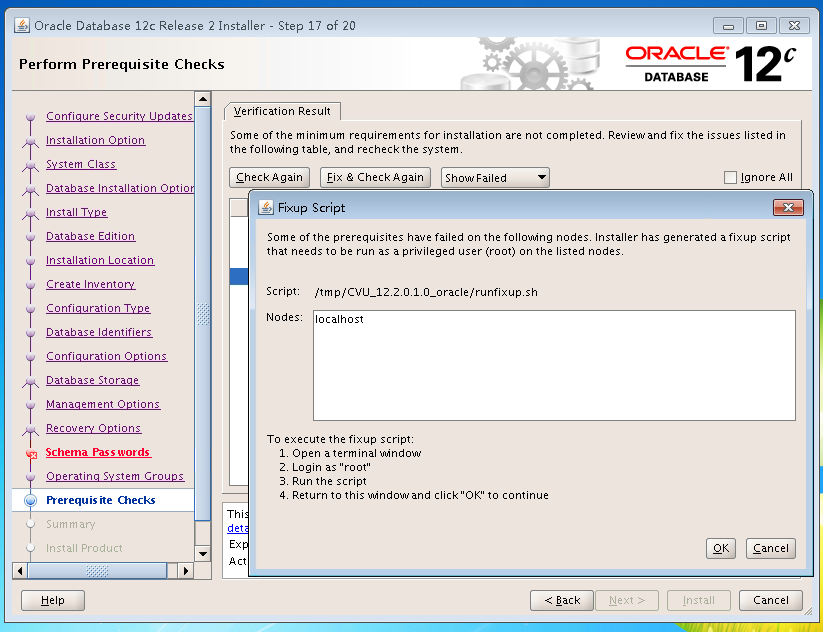Open Database Installation Option step

(120, 188)
